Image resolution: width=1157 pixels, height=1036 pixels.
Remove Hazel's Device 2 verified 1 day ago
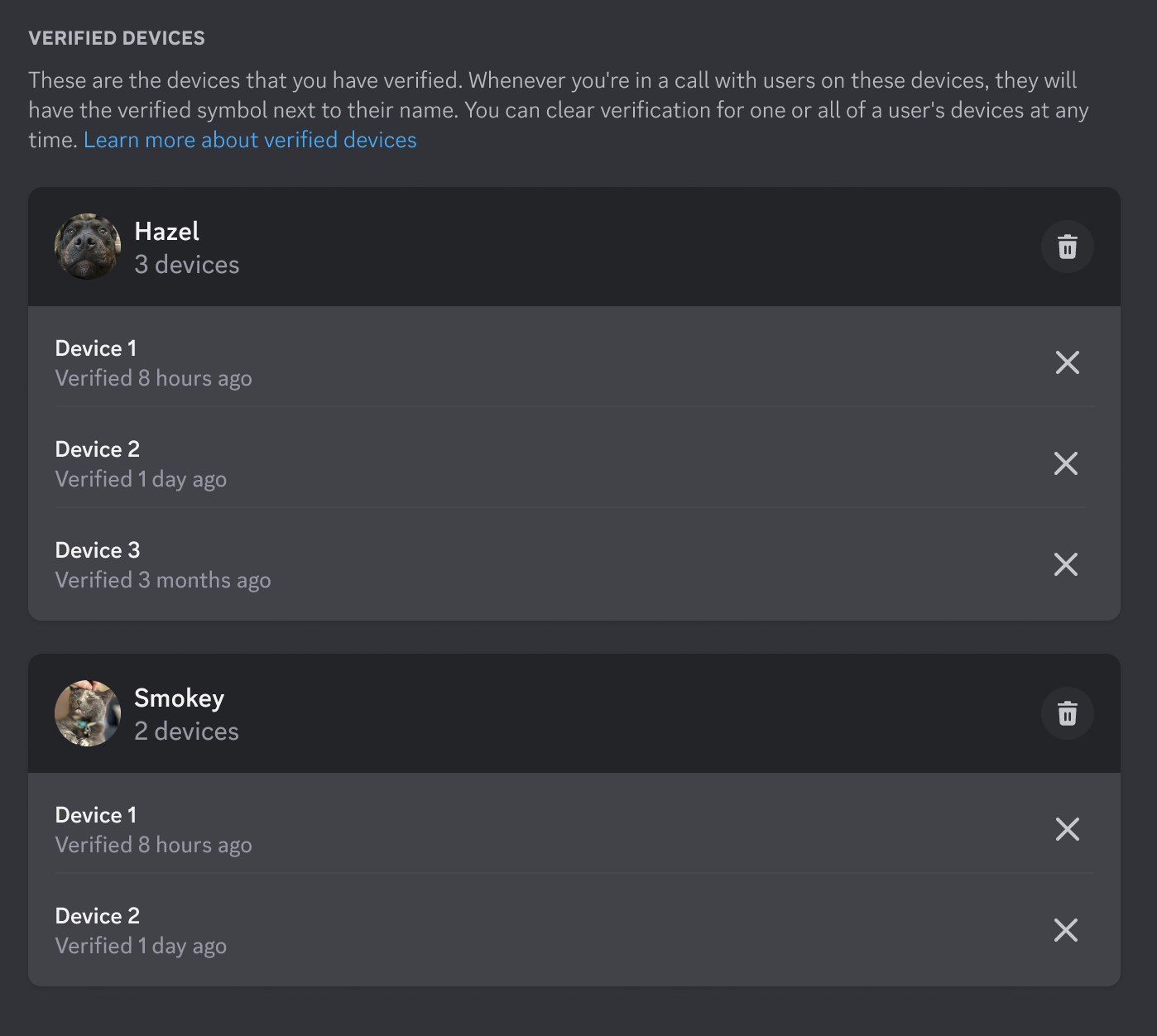[x=1066, y=463]
